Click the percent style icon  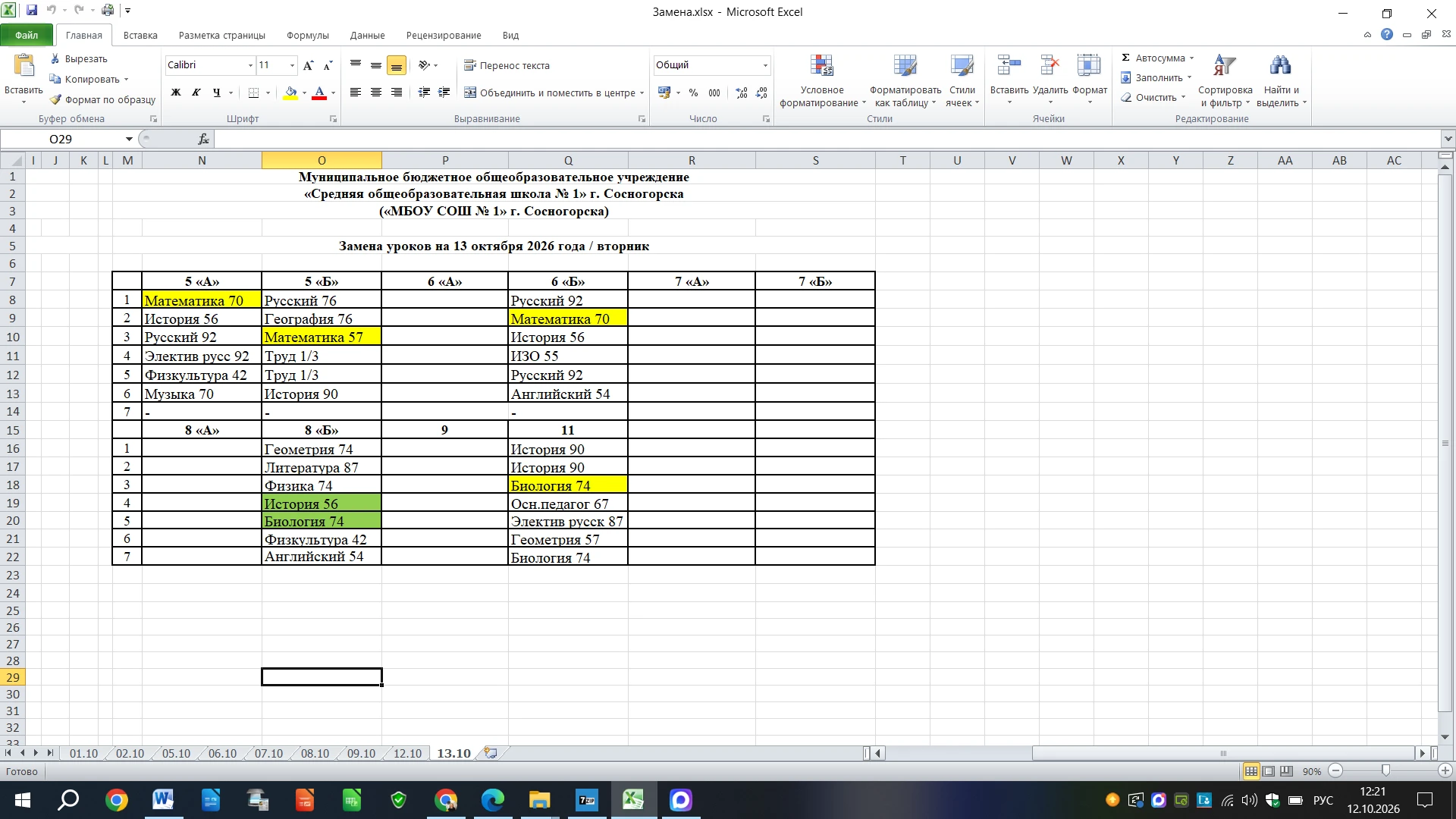point(693,93)
